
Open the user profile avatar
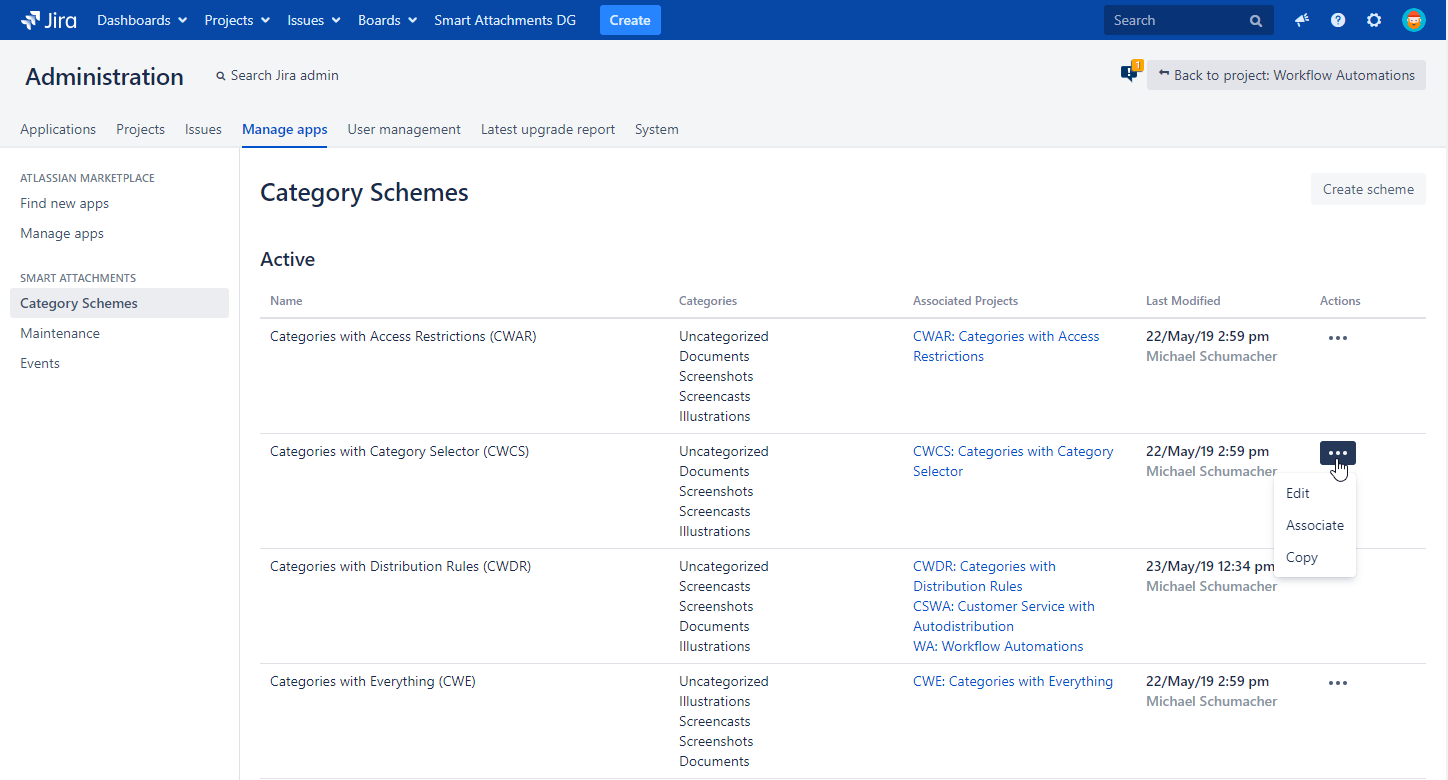1413,20
